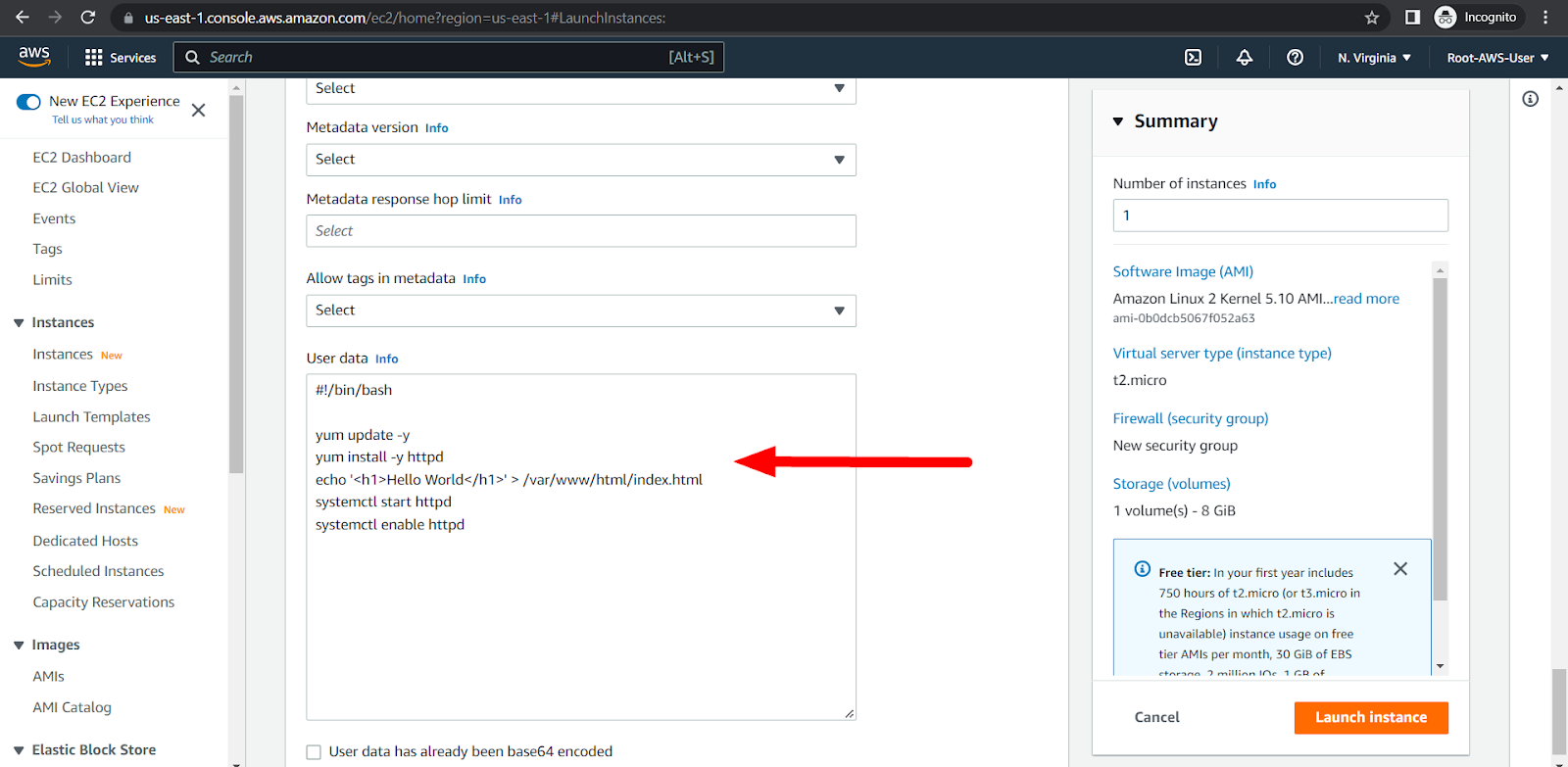1568x767 pixels.
Task: Open AMI Catalog
Action: pos(72,708)
